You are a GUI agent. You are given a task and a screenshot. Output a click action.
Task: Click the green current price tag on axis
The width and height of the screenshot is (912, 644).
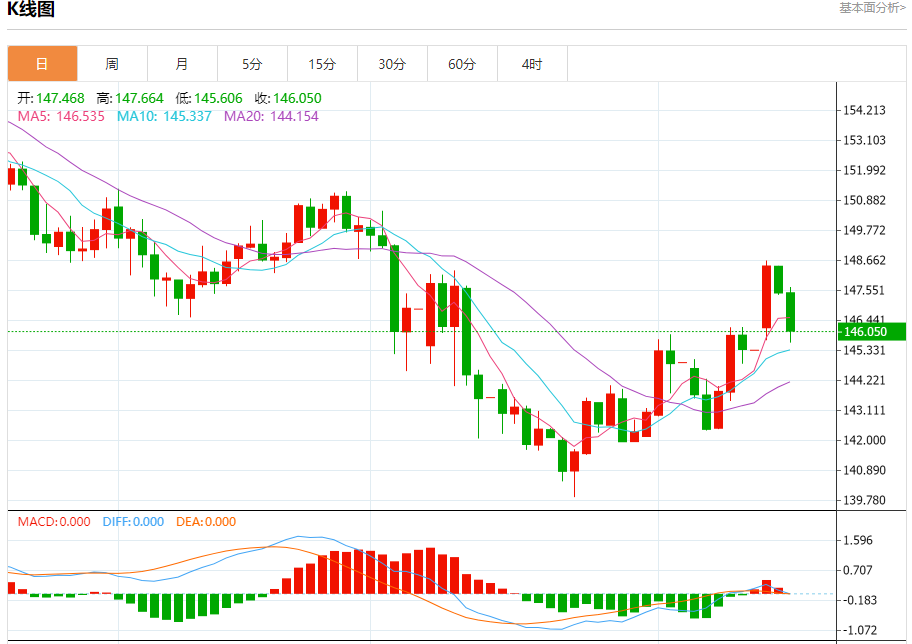point(871,332)
